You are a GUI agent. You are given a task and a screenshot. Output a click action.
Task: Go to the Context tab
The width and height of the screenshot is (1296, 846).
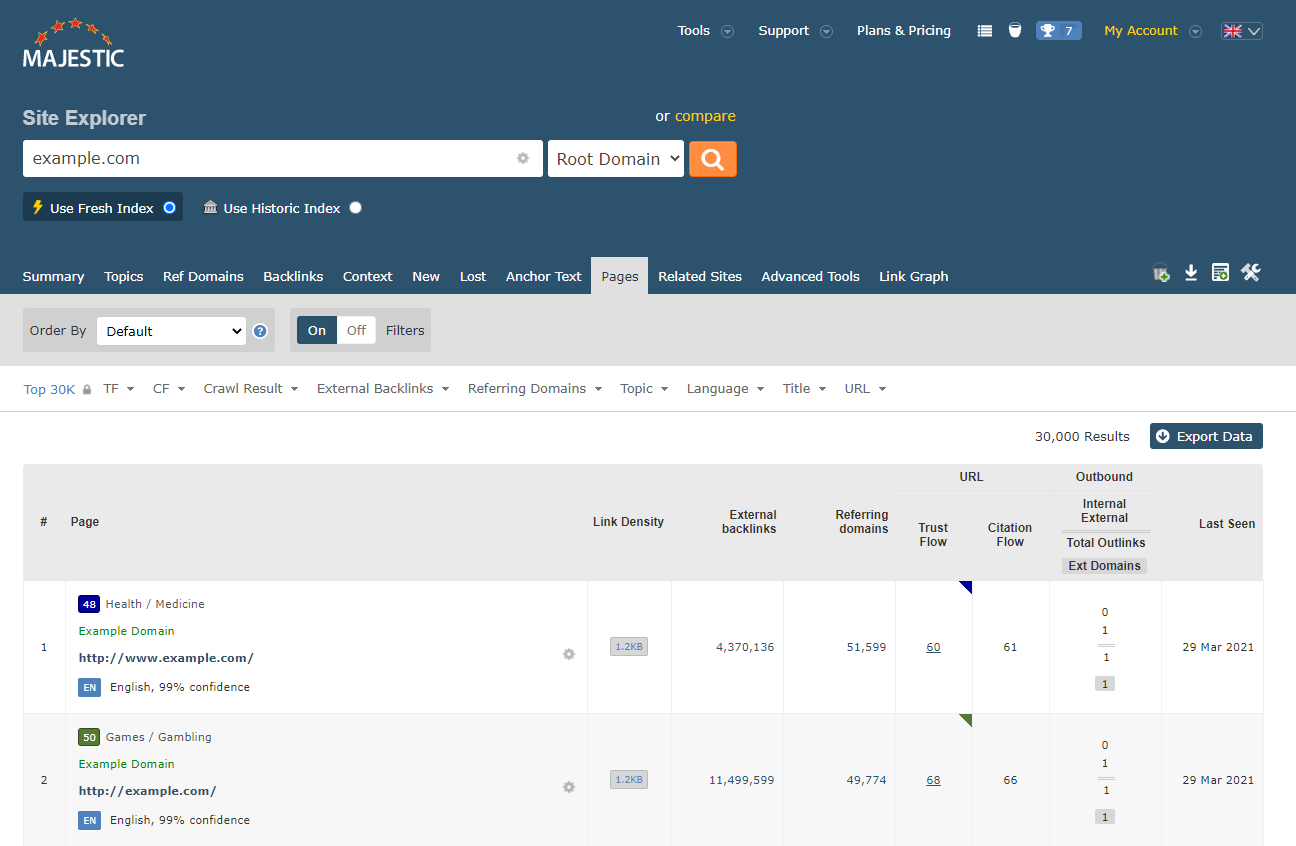368,276
